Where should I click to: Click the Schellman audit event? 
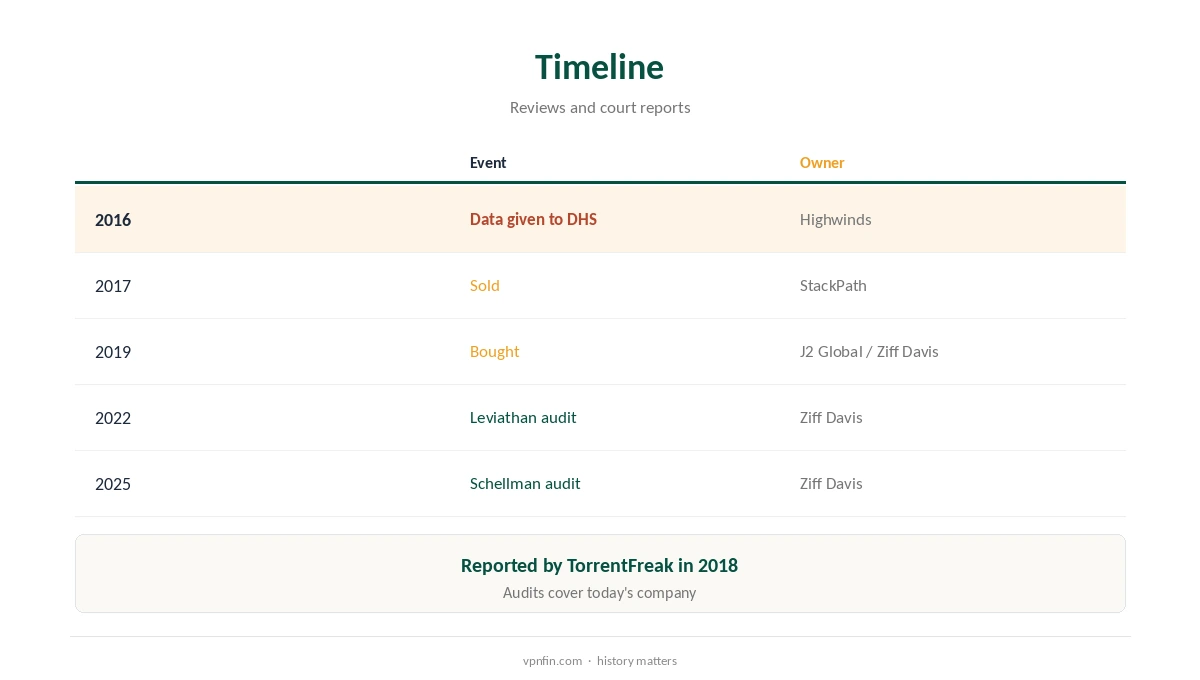click(x=525, y=483)
